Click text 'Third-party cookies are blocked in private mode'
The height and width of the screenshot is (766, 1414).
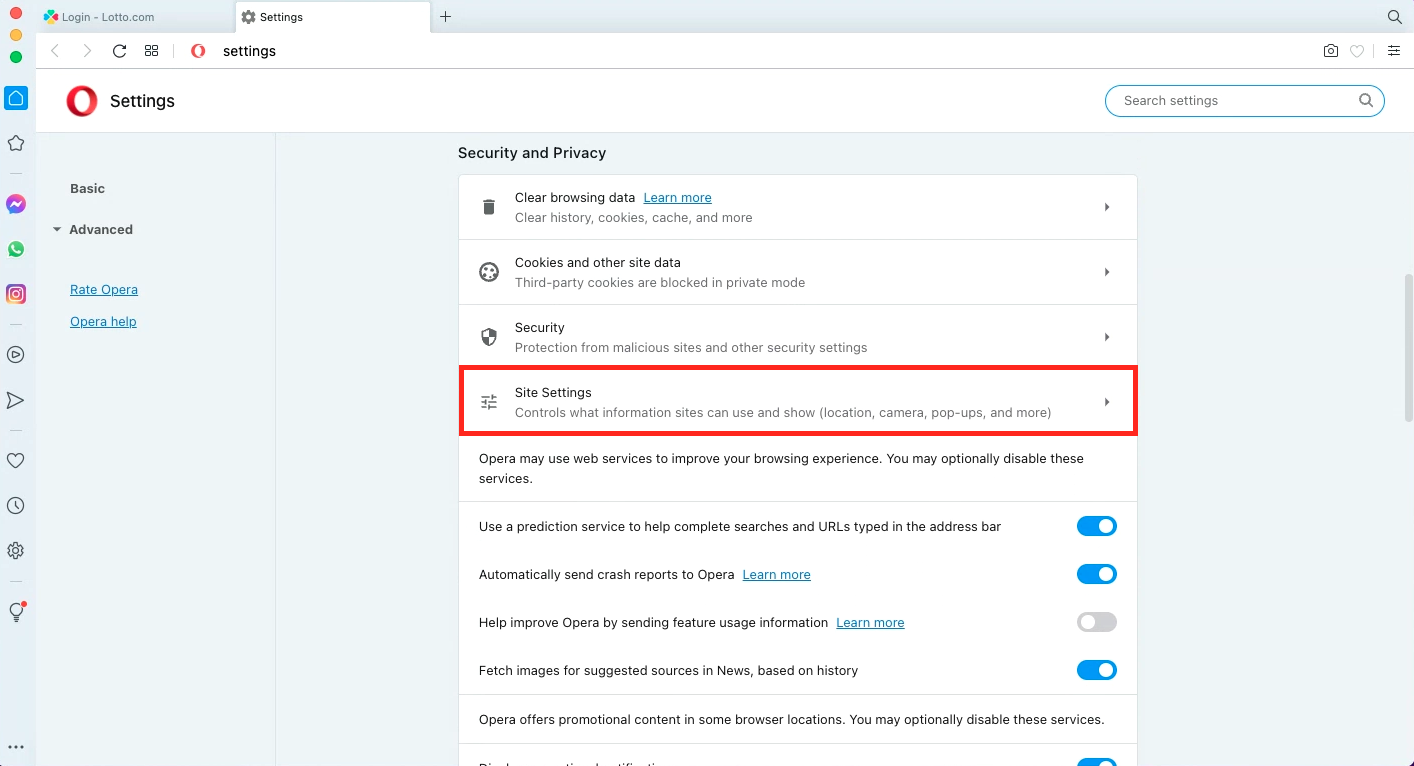[660, 282]
